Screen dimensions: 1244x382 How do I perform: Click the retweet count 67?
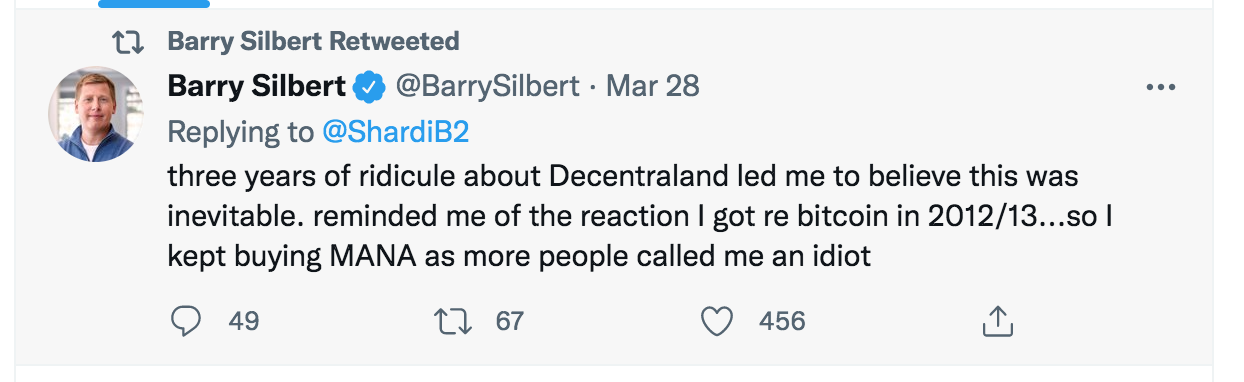click(510, 321)
